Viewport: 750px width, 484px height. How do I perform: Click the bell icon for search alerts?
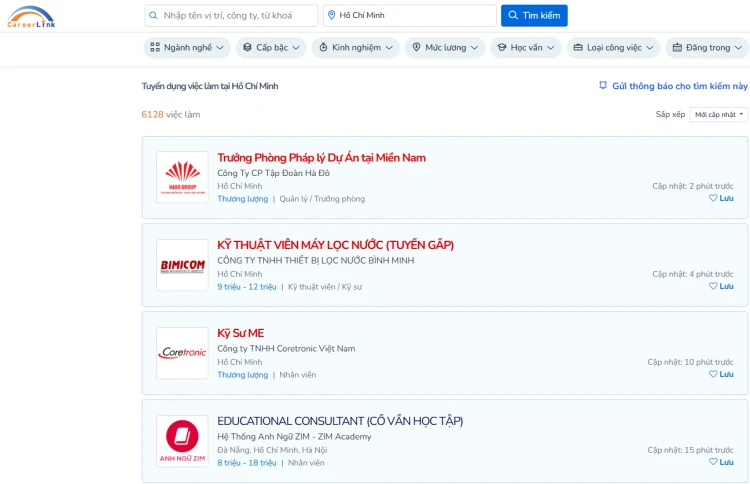(x=603, y=86)
